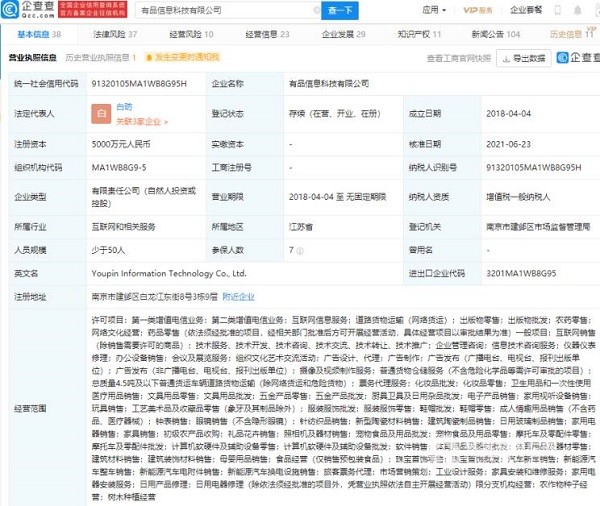Click the blue 查一下 search button
Image resolution: width=600 pixels, height=506 pixels.
coord(340,10)
